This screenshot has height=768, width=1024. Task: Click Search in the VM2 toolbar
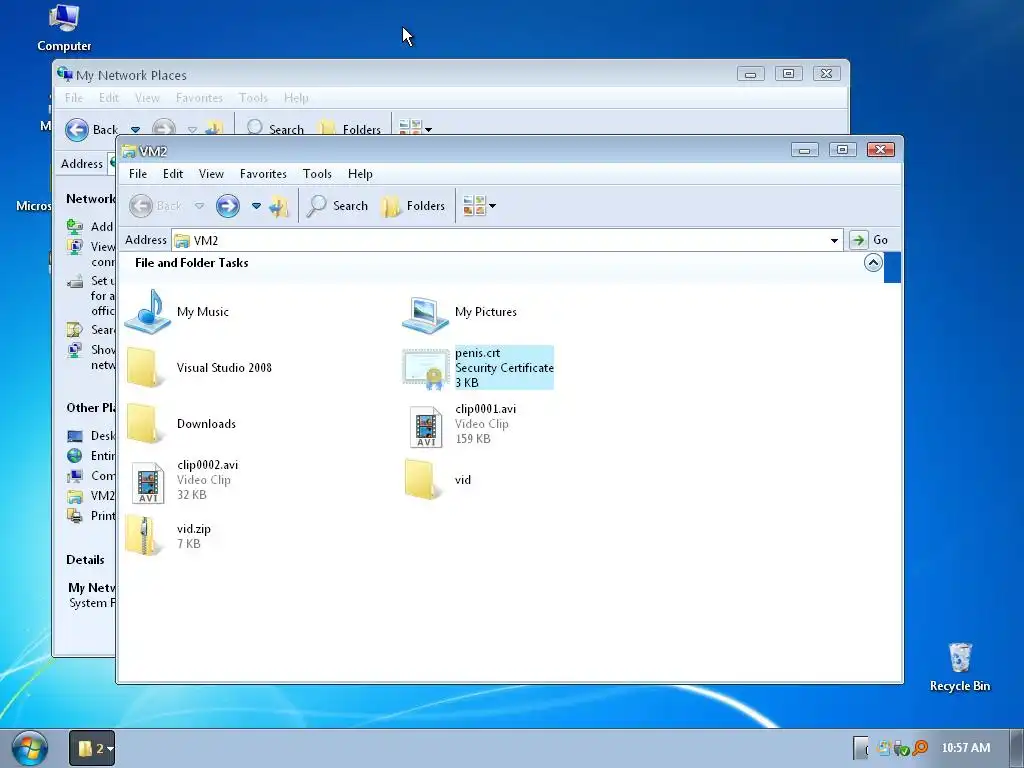click(x=337, y=206)
